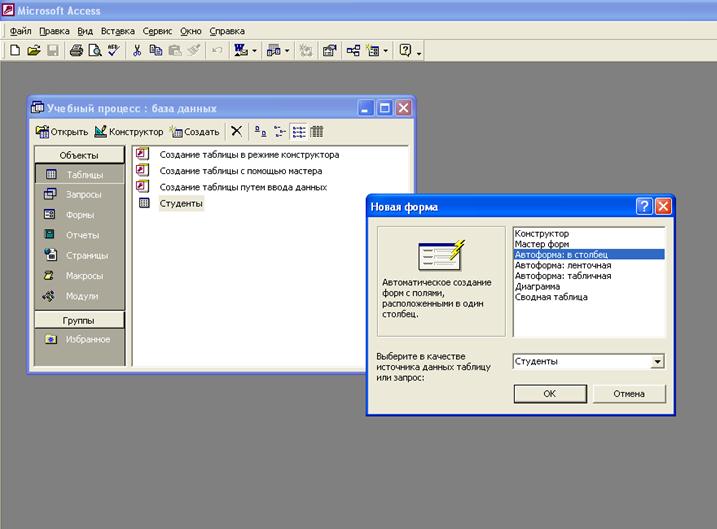Expand the Office Links dropdown arrow
Screen dimensions: 717x529
[x=254, y=51]
